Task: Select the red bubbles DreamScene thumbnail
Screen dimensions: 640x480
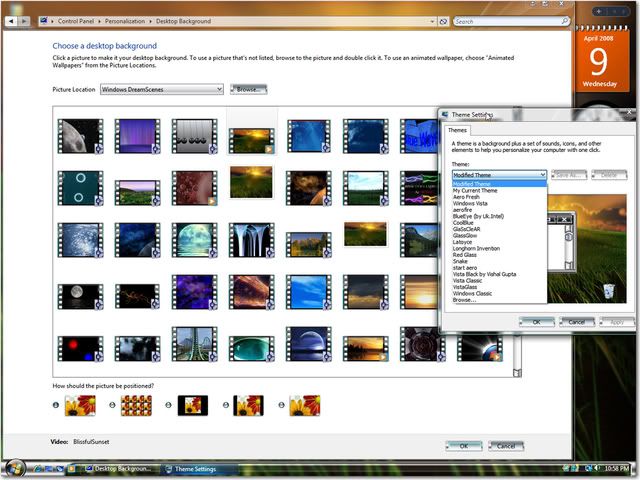Action: coord(195,188)
